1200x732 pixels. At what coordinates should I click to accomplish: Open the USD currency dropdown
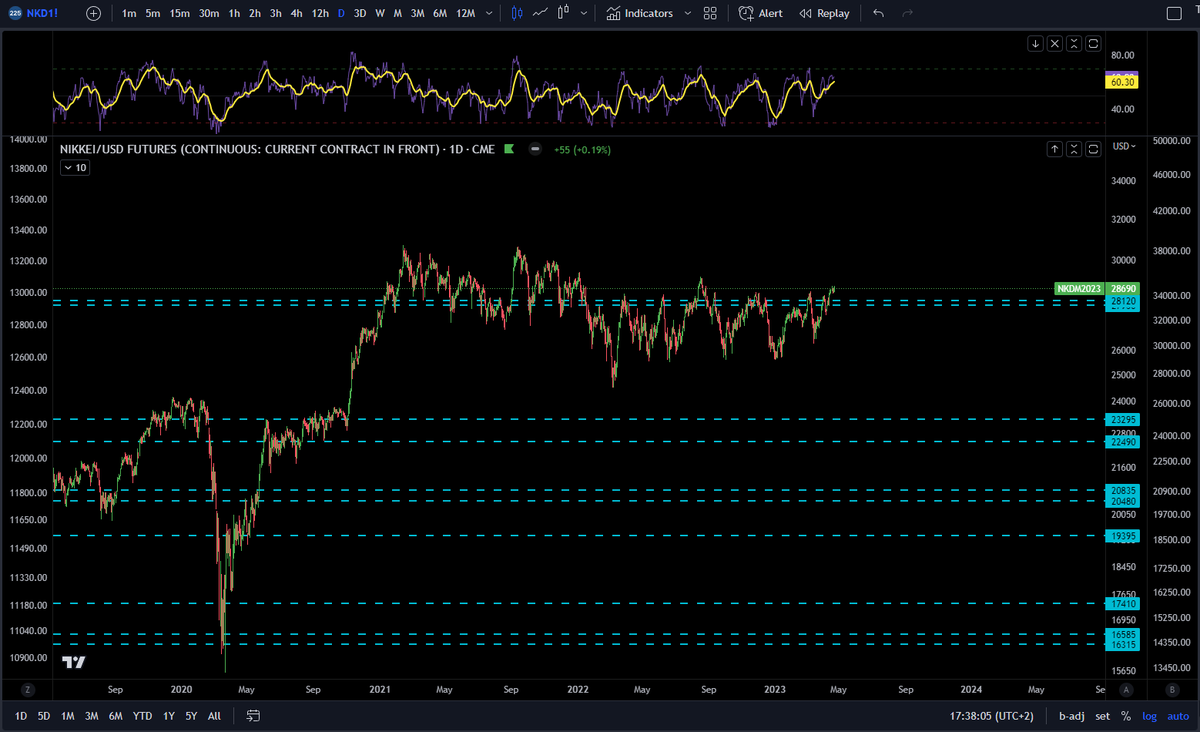pos(1125,146)
